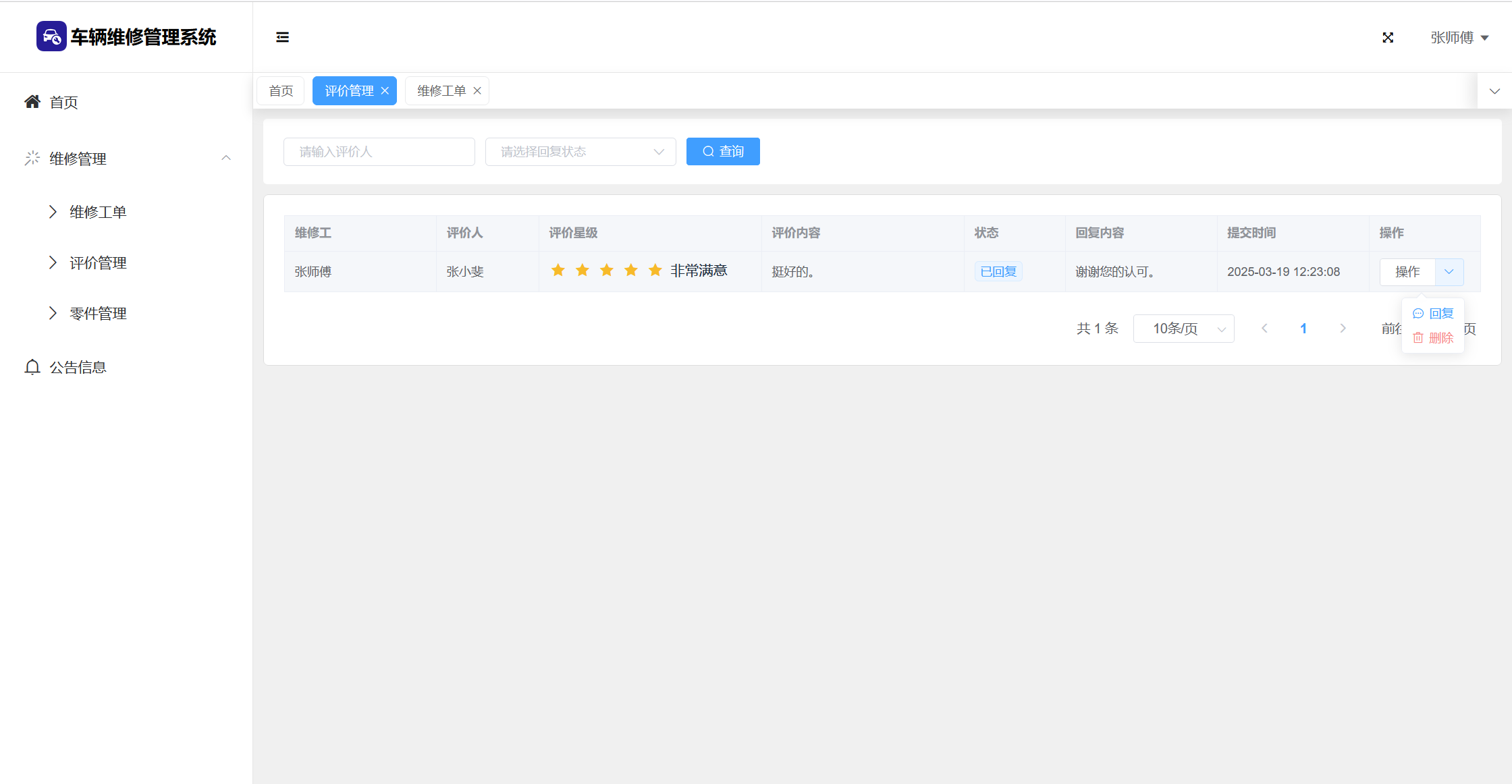
Task: Open the 请选择回复状态 dropdown
Action: click(x=580, y=152)
